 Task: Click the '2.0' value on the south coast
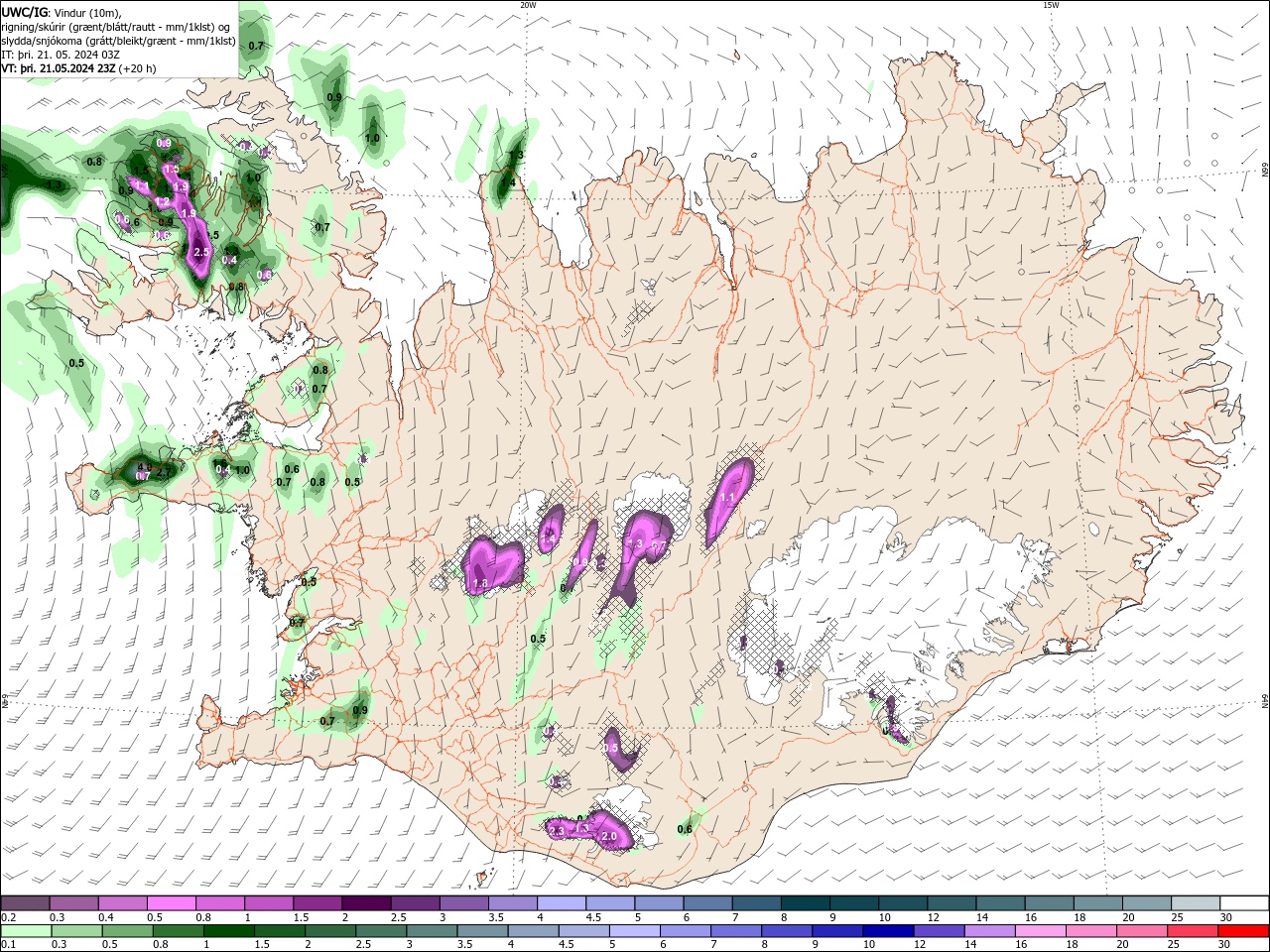(609, 837)
